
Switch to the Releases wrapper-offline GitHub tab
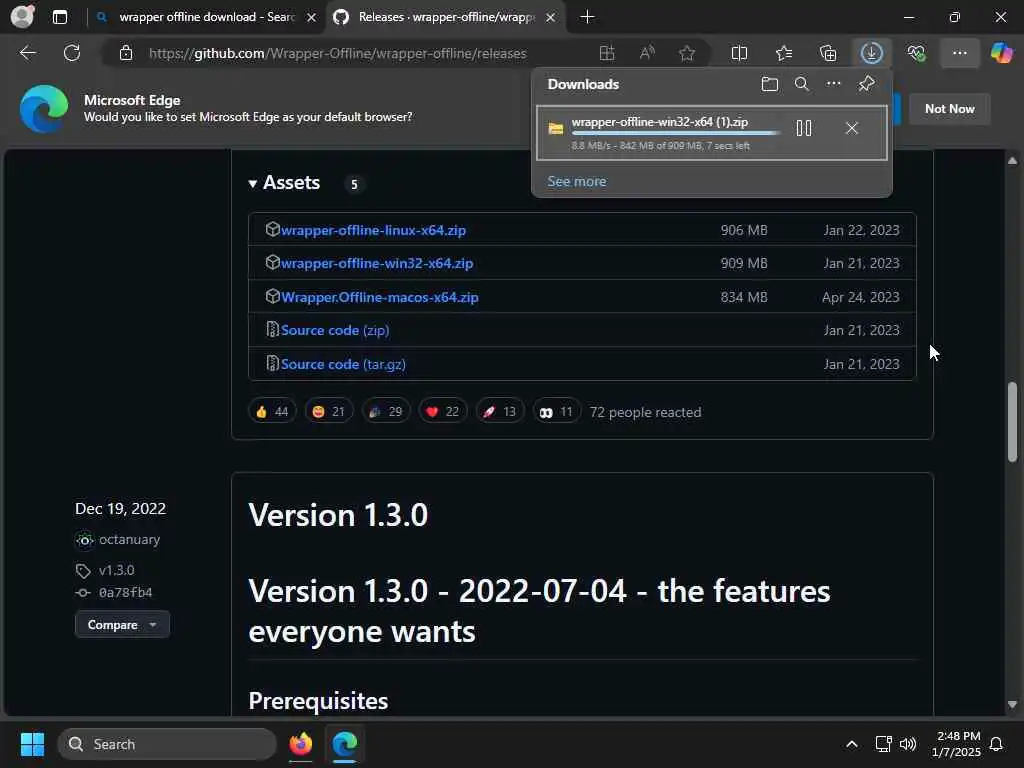click(444, 17)
